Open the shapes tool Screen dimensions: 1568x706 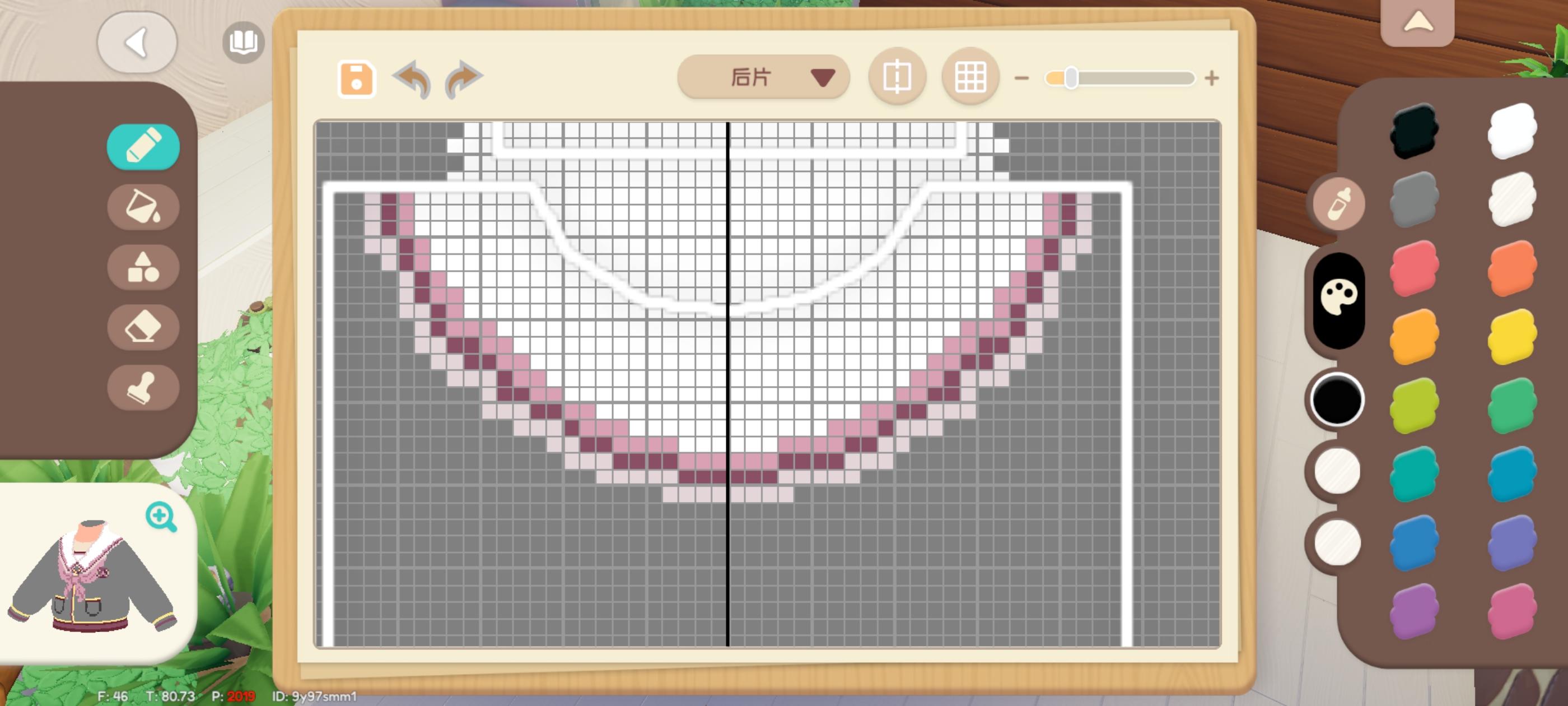coord(143,267)
